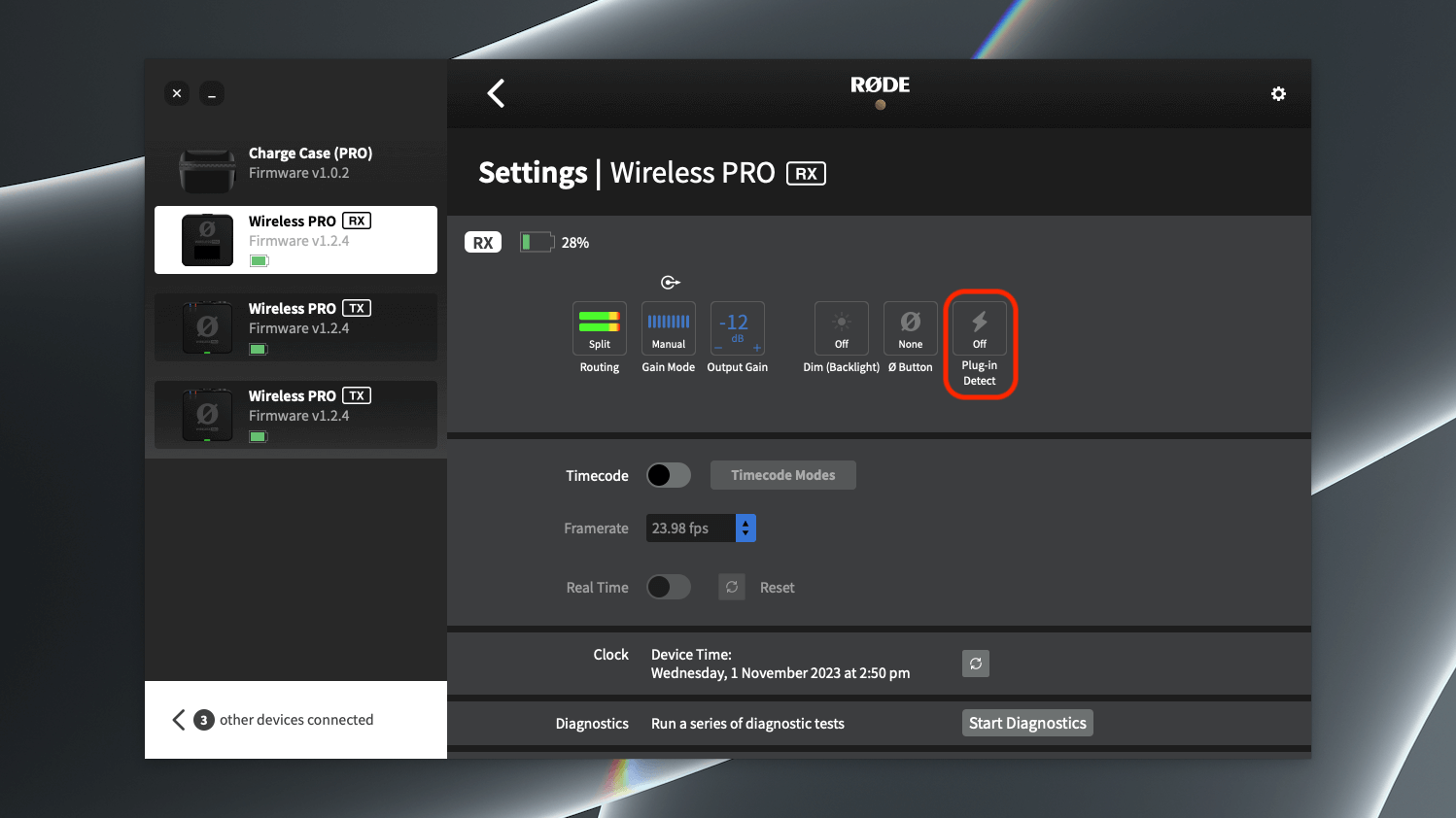This screenshot has height=818, width=1456.
Task: Open the app settings gear
Action: coord(1278,93)
